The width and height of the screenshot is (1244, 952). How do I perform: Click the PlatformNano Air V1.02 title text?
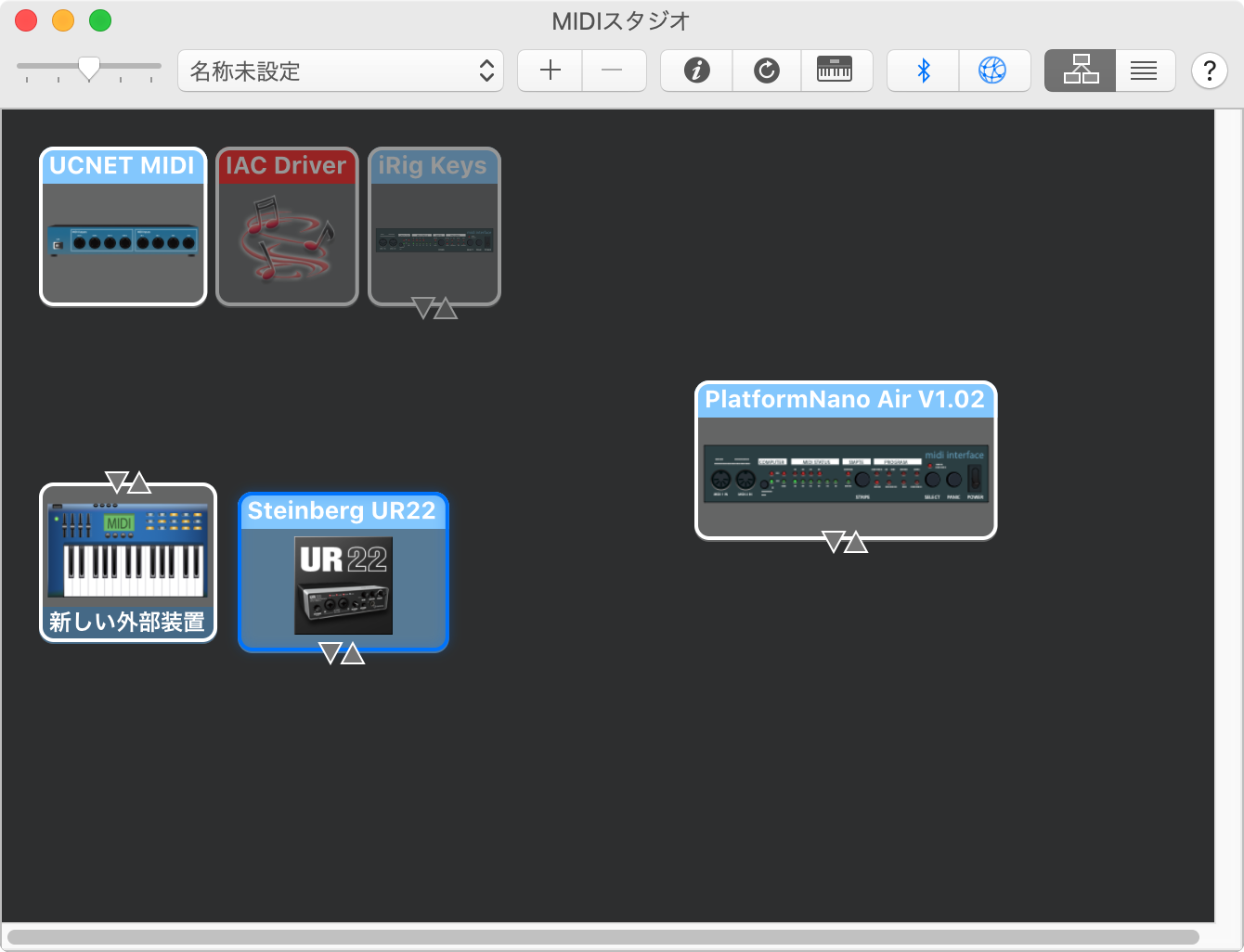[x=845, y=400]
